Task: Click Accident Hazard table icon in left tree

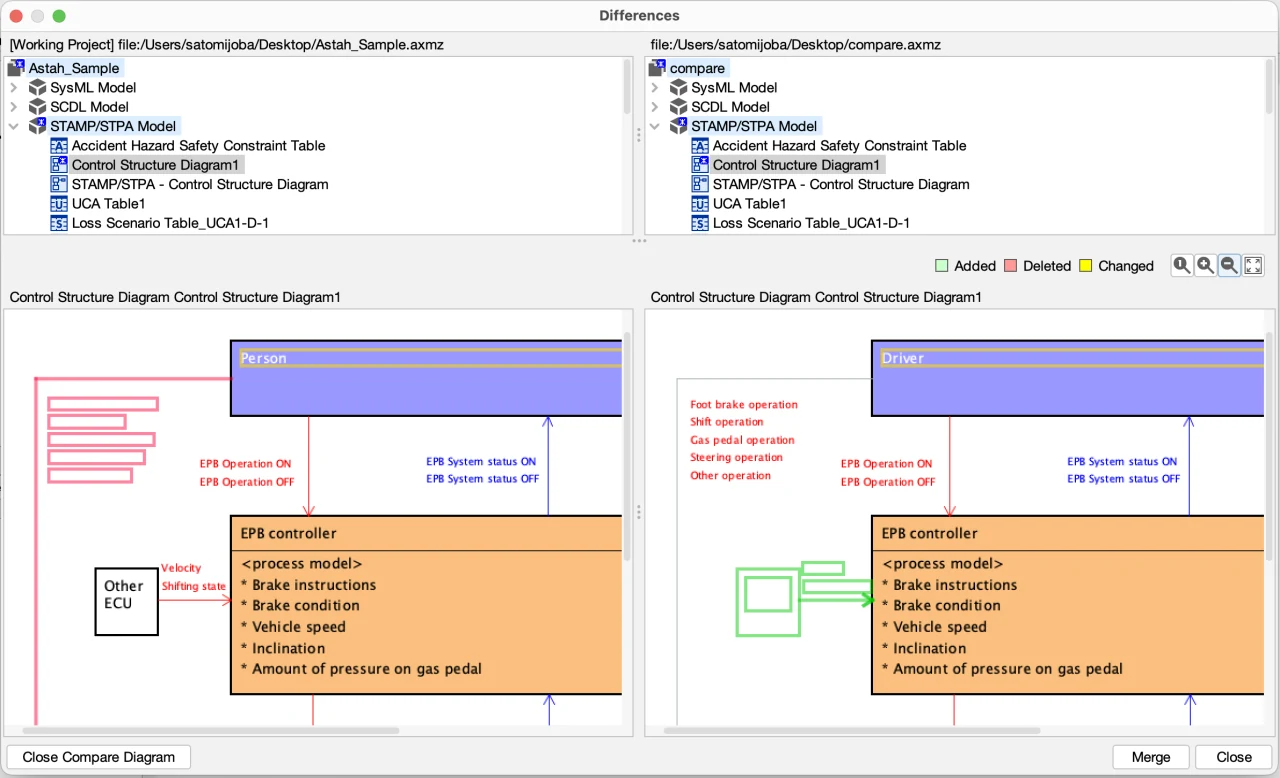Action: click(x=58, y=145)
